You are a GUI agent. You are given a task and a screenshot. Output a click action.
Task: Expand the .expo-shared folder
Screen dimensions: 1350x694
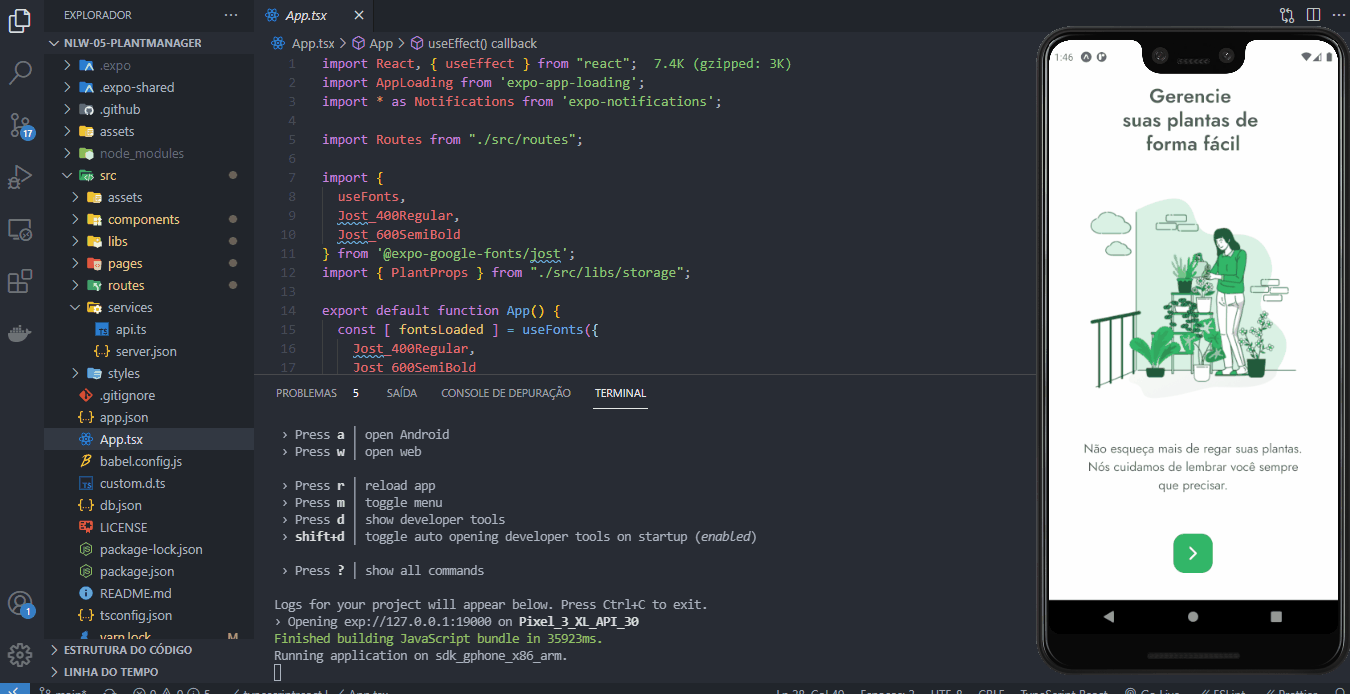coord(149,87)
